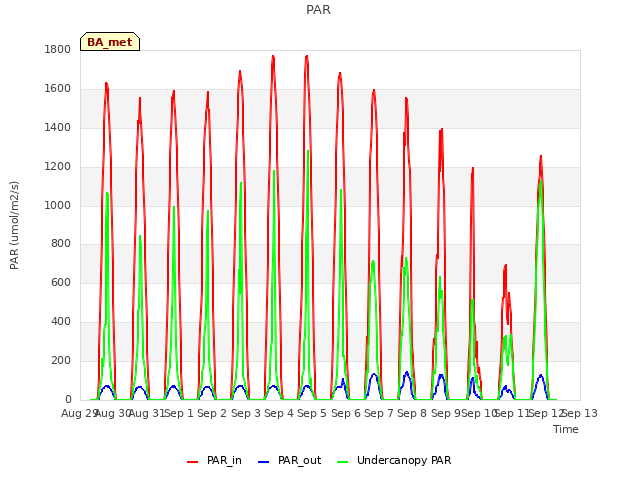Viewport: 640px width, 480px height.
Task: Click the red PAR_in legend swatch
Action: click(192, 462)
